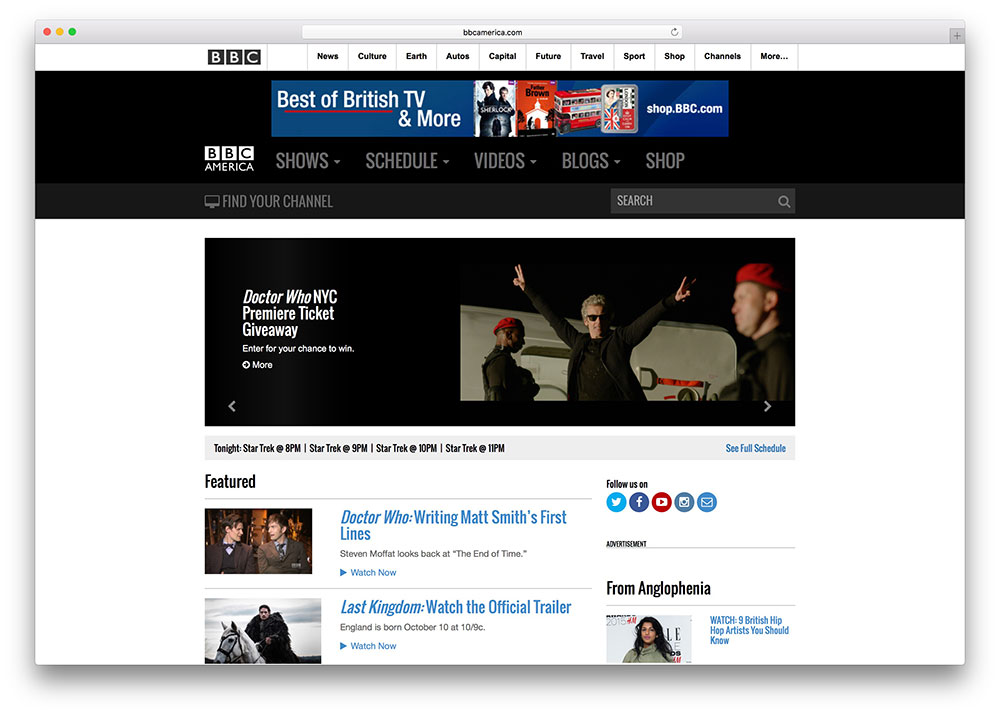1000x715 pixels.
Task: Open the Instagram follow icon
Action: [x=684, y=502]
